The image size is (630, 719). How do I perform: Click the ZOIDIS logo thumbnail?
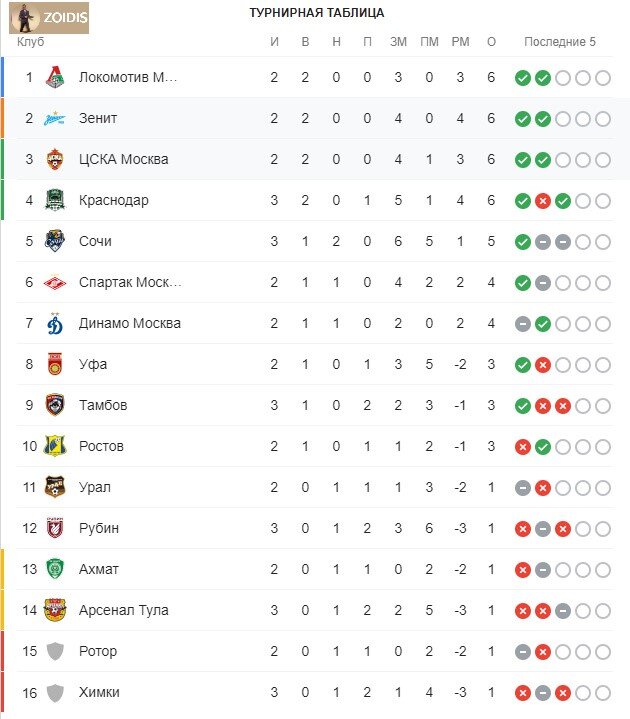49,18
